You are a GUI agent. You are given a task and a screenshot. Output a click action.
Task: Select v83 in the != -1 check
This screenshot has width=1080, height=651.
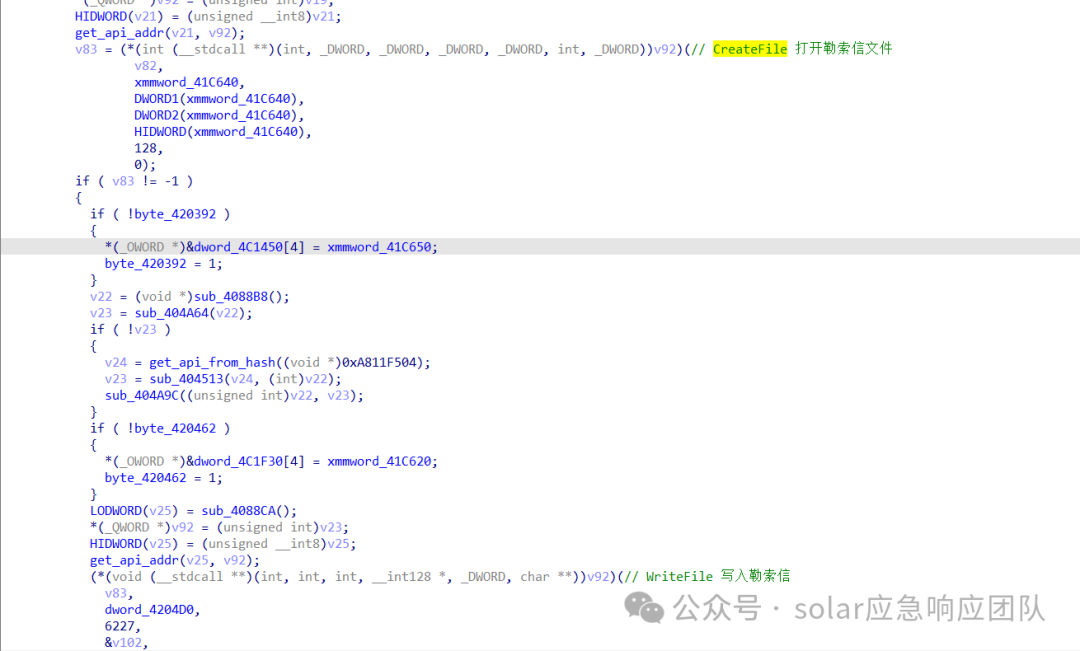pos(123,181)
